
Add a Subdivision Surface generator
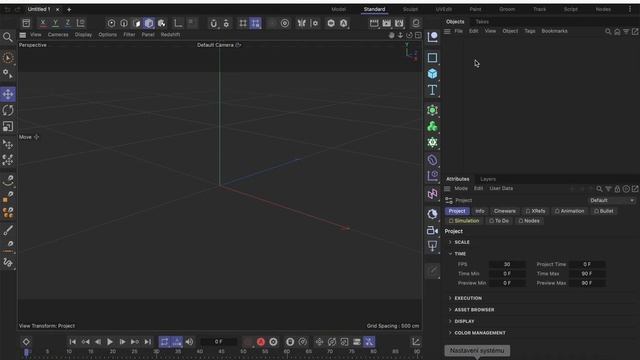tap(432, 110)
